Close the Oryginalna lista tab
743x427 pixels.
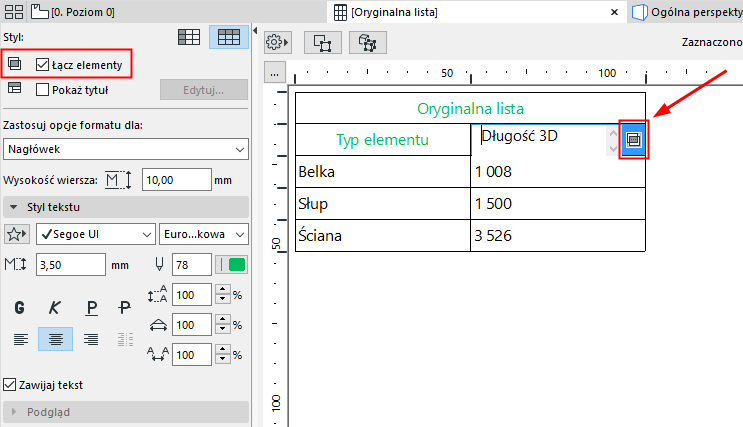pyautogui.click(x=614, y=12)
